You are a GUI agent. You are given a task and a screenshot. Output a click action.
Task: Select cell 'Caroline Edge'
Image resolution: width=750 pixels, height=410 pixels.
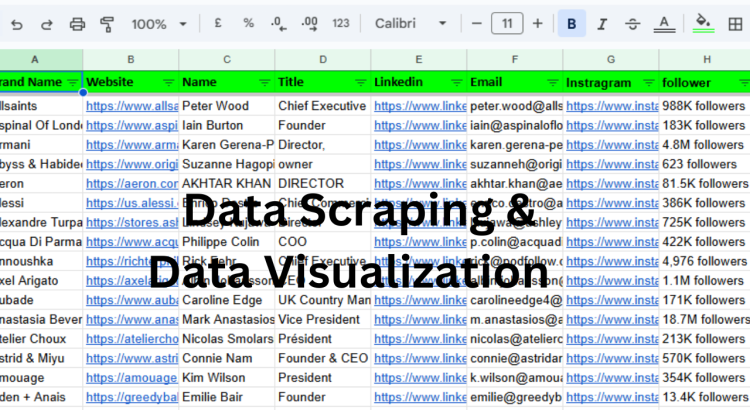(x=227, y=300)
